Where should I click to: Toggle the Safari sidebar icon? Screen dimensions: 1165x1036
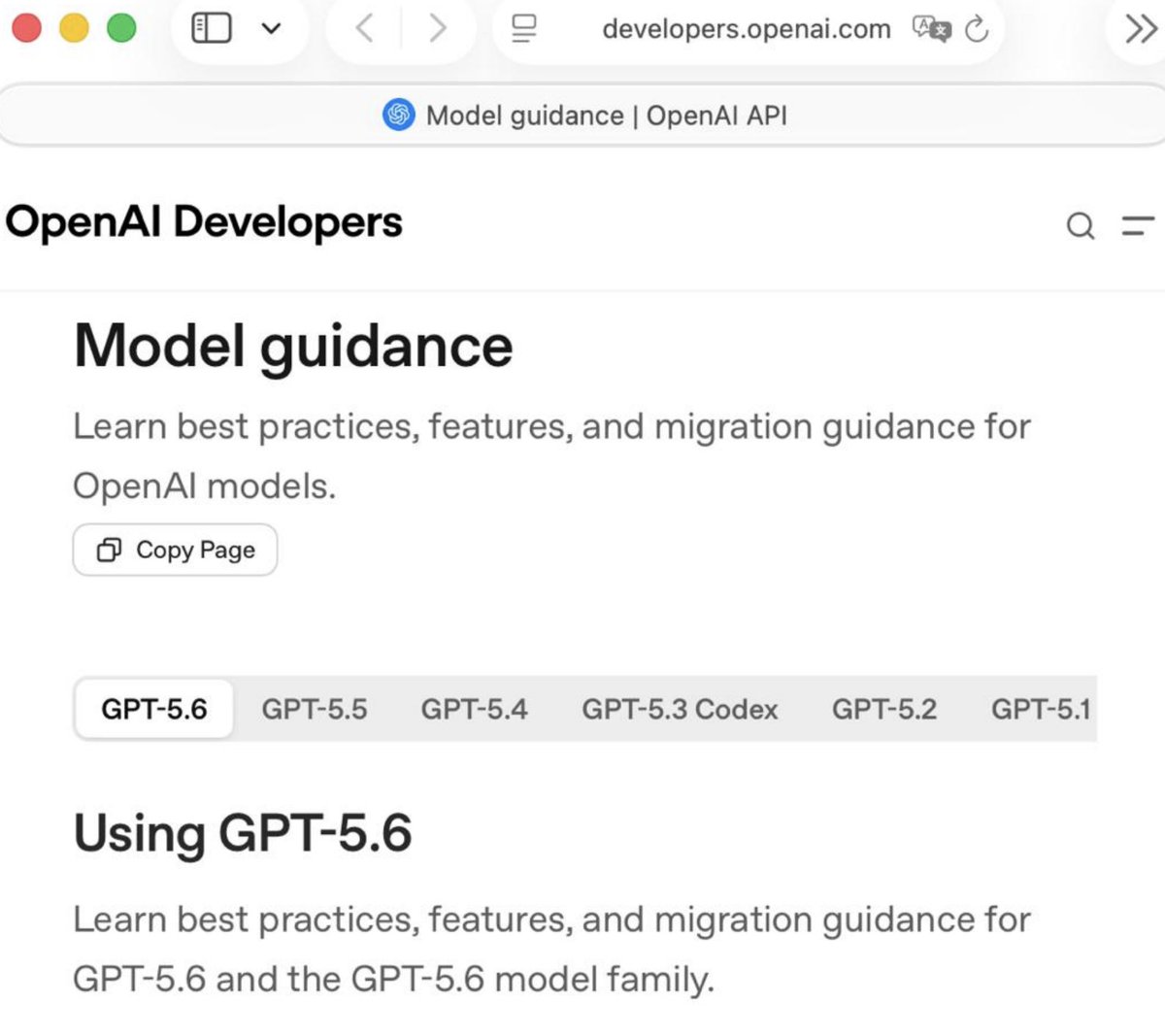(212, 27)
